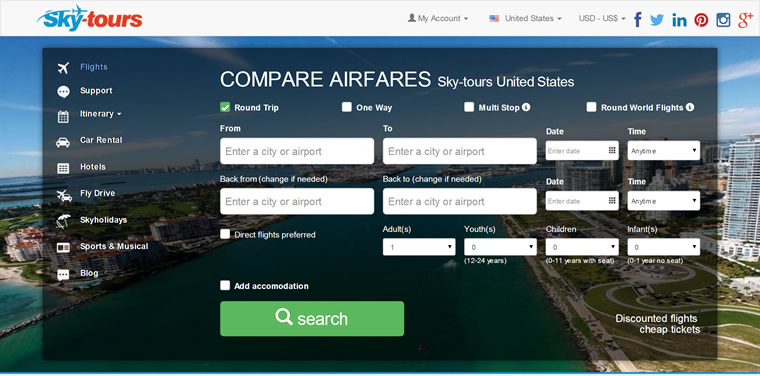Open the Instagram icon in header

723,20
